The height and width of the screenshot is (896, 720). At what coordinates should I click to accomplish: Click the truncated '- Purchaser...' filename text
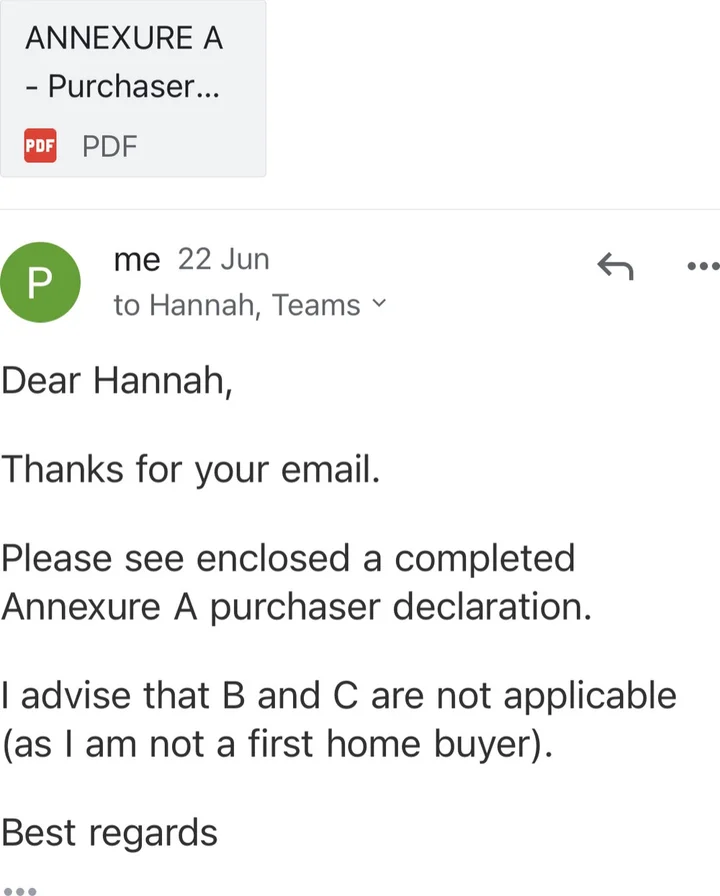pos(123,87)
